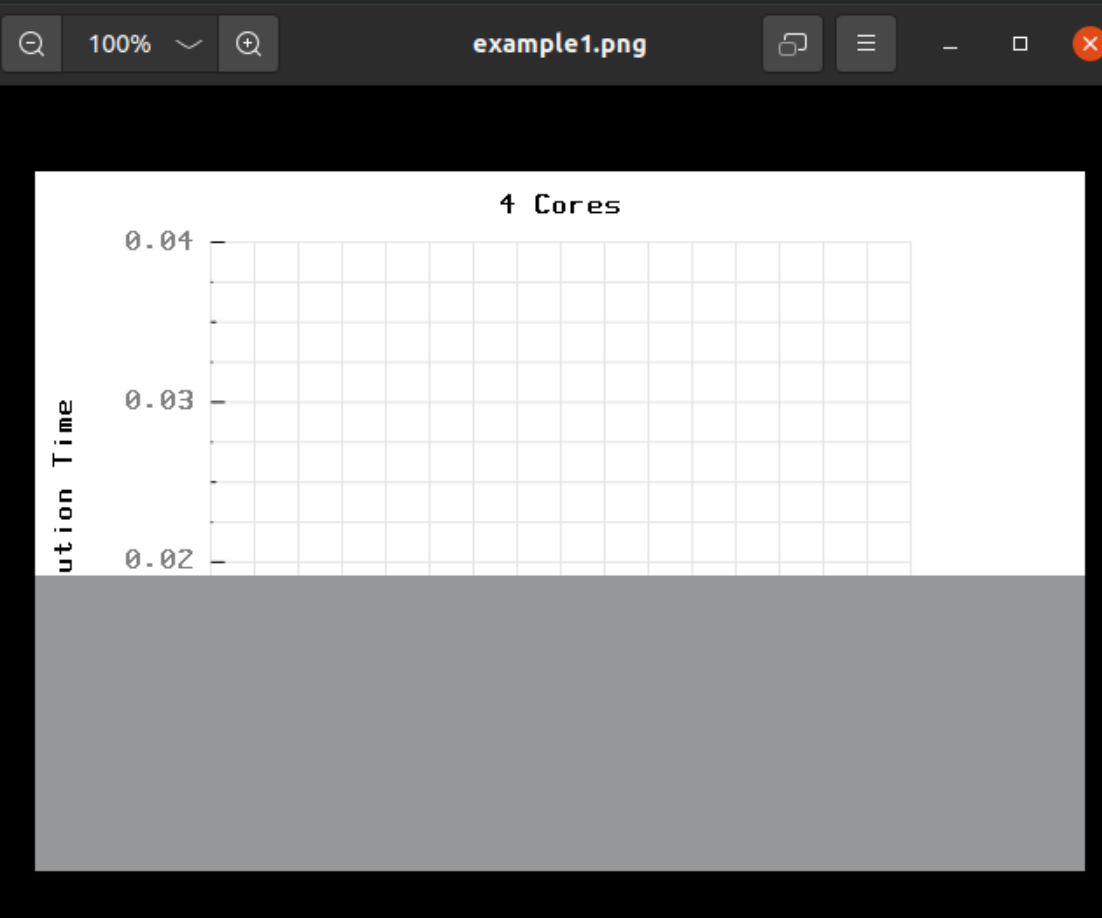Click the '4 Cores' chart title
This screenshot has height=918, width=1102.
coord(560,205)
